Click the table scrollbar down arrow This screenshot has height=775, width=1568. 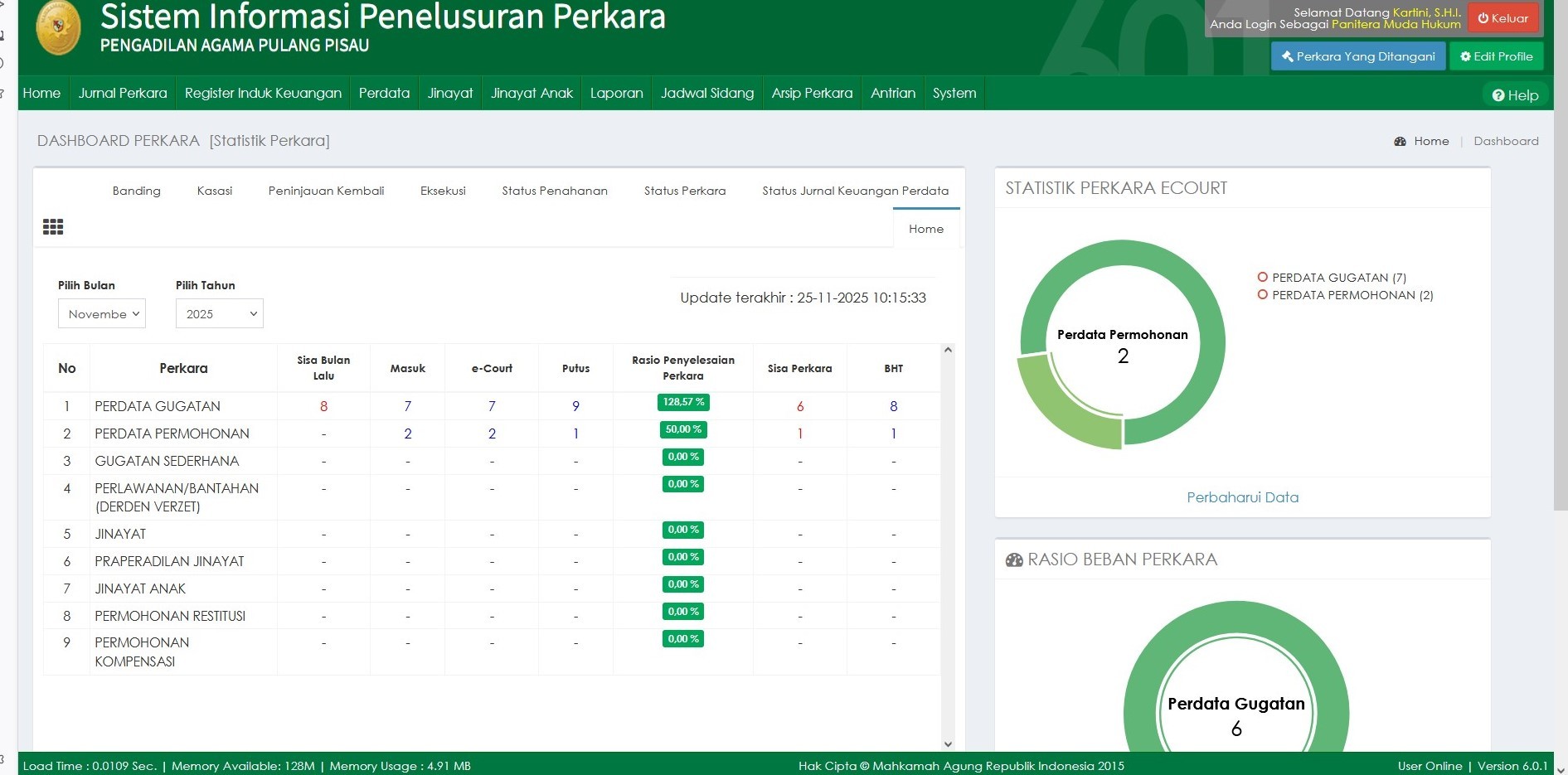point(948,744)
